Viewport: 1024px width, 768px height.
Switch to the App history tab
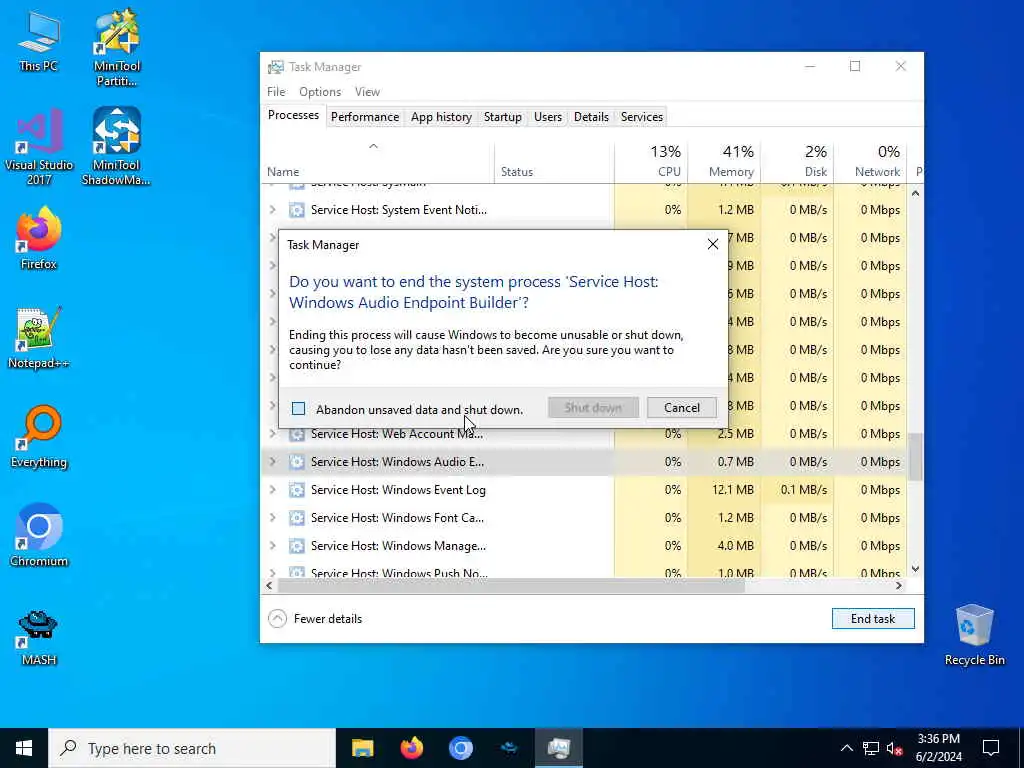(x=441, y=117)
